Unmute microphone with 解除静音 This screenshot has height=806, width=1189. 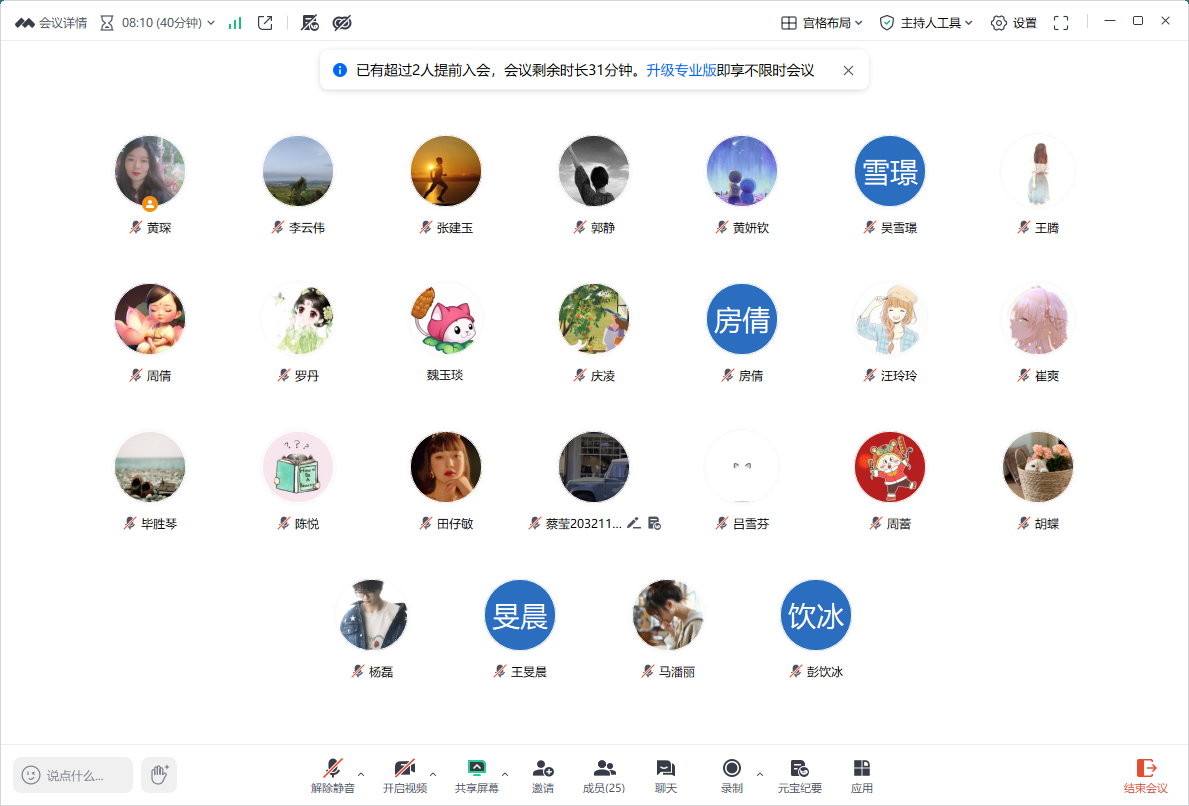pos(332,775)
